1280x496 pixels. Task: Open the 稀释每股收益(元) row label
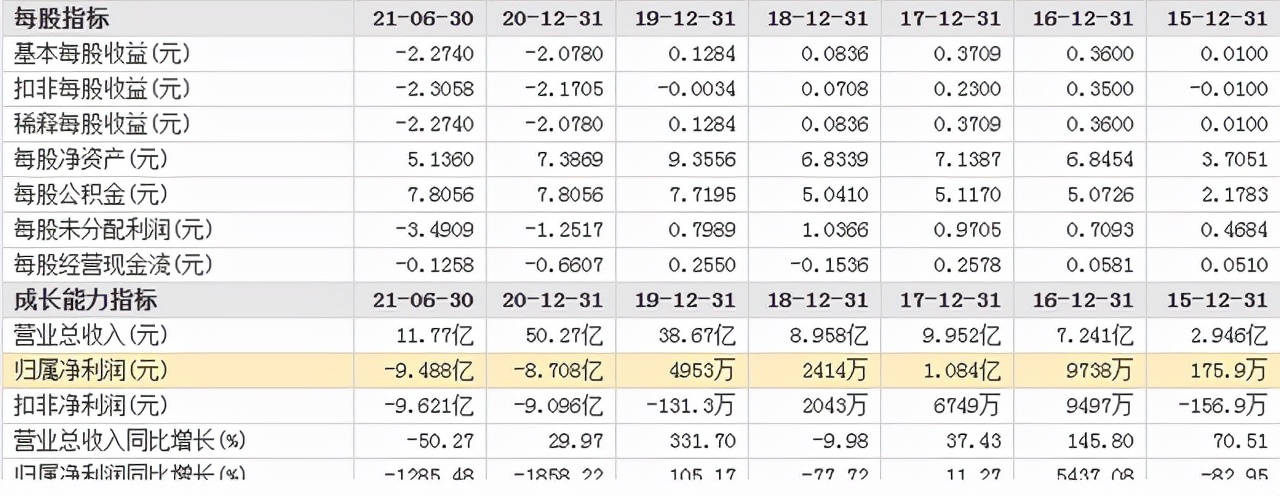click(102, 124)
